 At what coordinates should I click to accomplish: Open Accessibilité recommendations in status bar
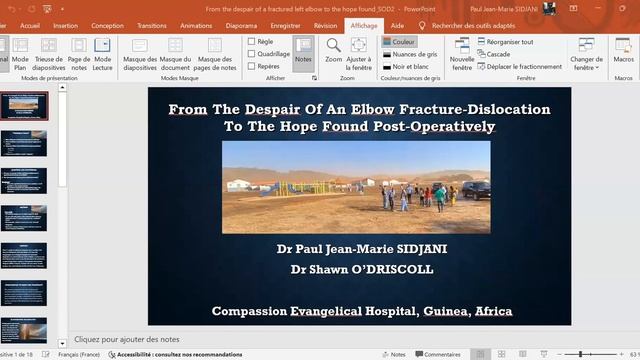pos(176,355)
